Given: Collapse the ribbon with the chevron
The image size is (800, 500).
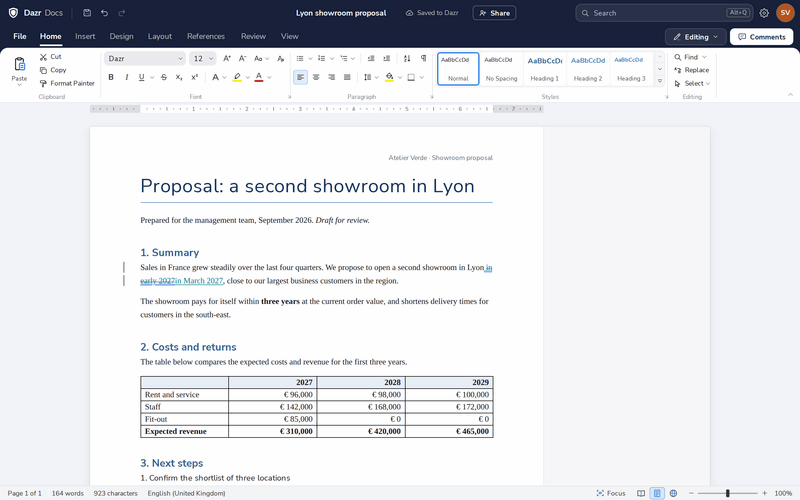Looking at the screenshot, I should (790, 94).
